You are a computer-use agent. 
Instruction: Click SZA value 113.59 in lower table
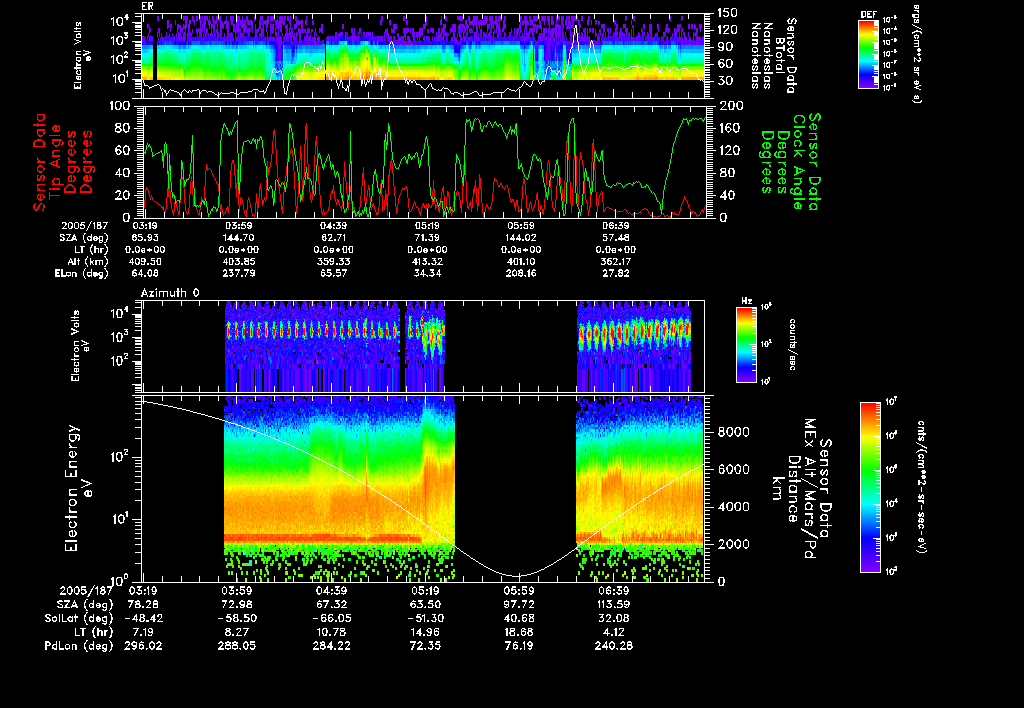(x=613, y=604)
